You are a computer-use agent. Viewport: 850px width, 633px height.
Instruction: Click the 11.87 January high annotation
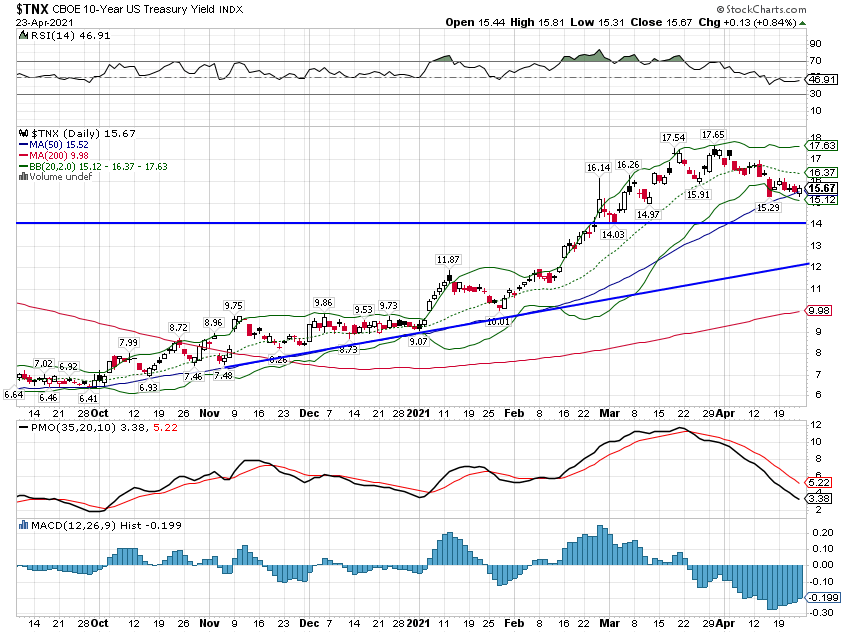(x=448, y=260)
